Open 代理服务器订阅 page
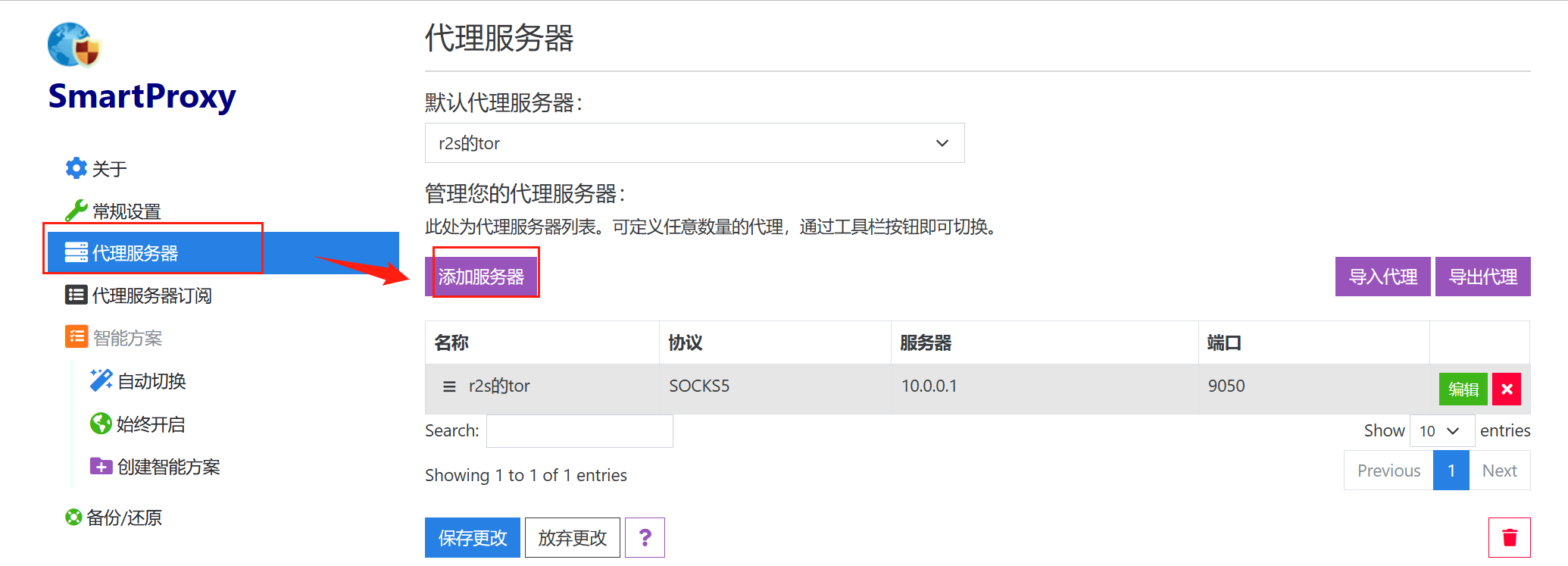Viewport: 1568px width, 566px height. (x=151, y=295)
